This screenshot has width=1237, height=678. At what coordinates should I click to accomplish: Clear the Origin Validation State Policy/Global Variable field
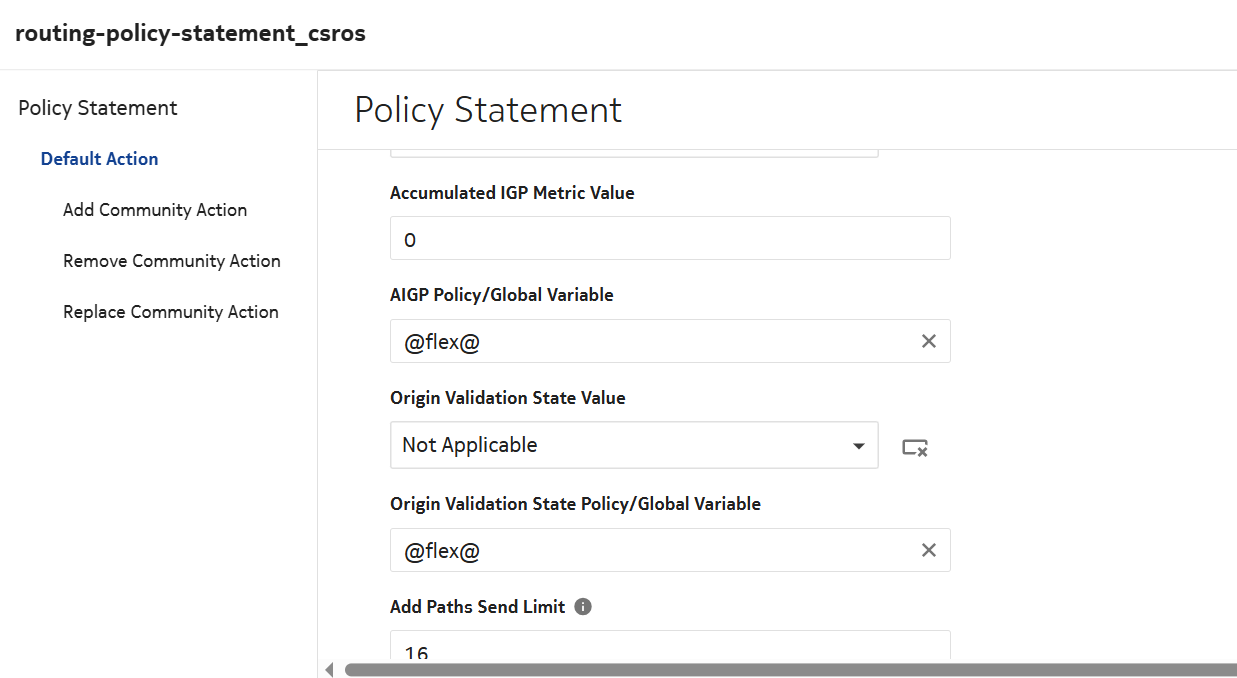tap(928, 551)
